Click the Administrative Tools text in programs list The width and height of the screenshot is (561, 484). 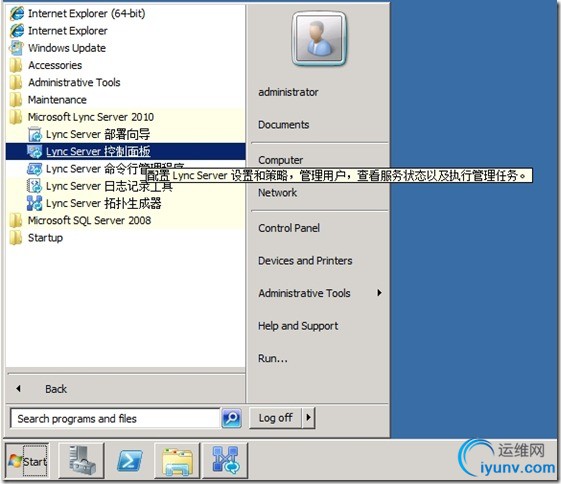74,82
